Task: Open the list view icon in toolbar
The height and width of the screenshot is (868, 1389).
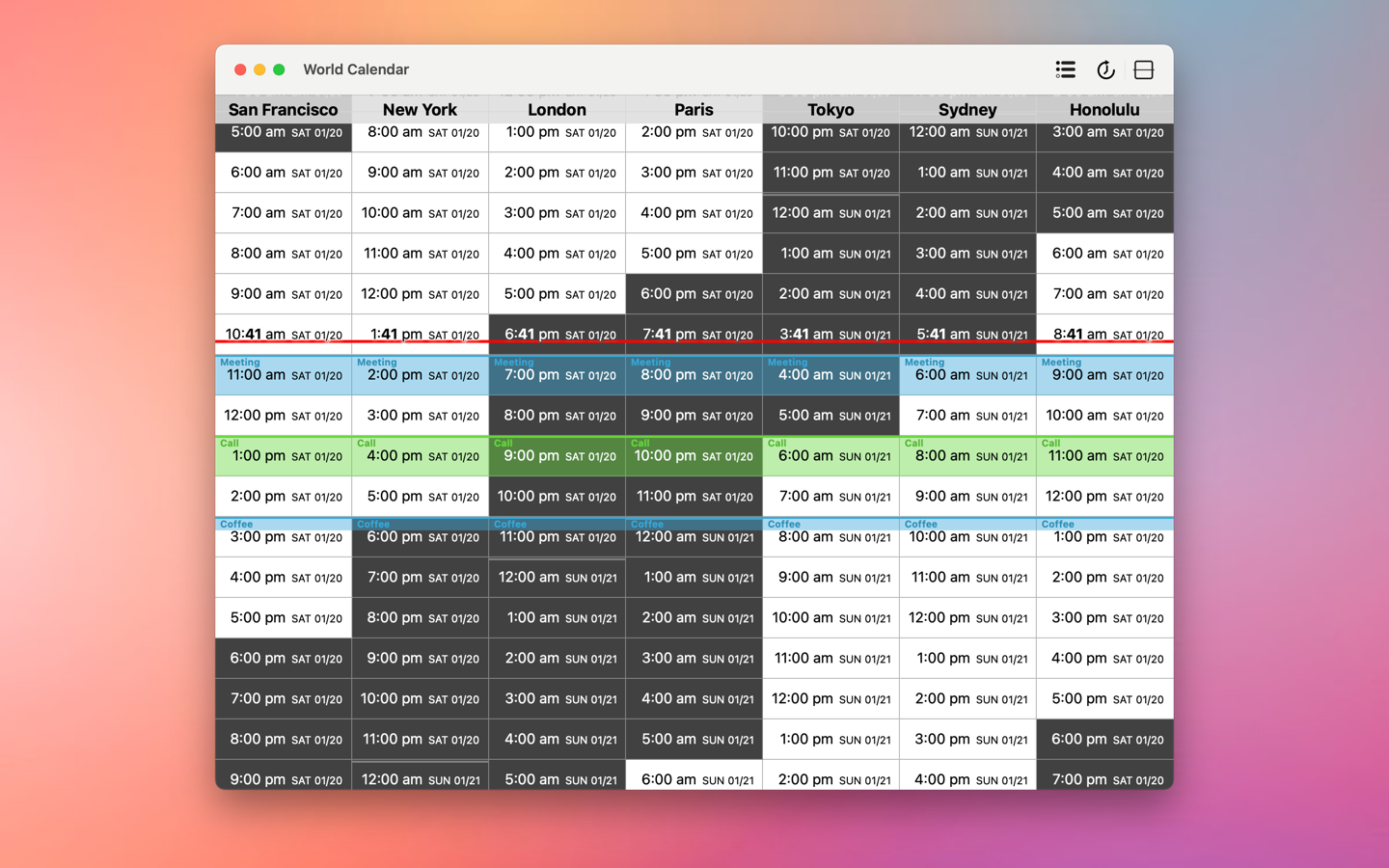Action: click(x=1065, y=69)
